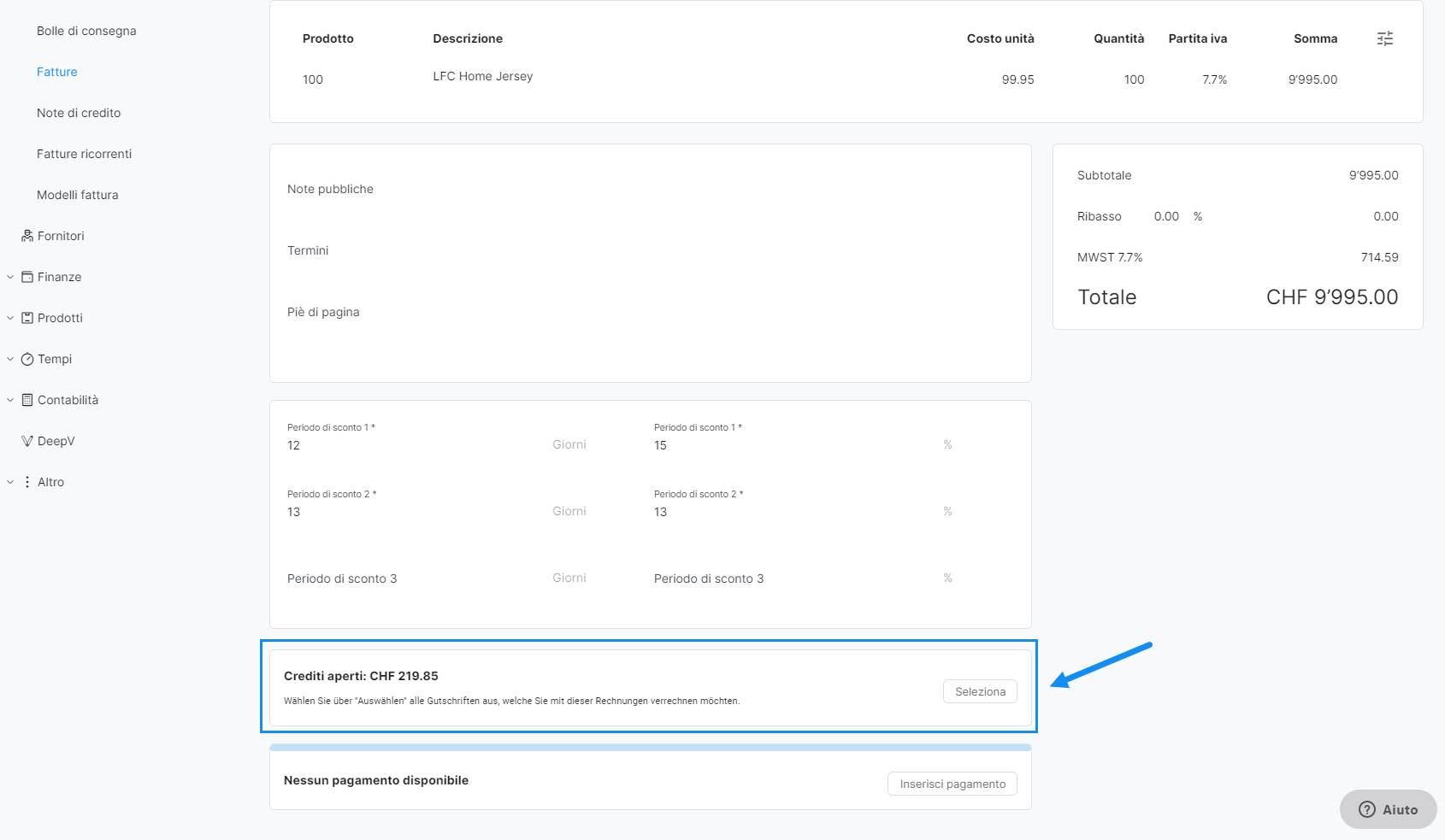Click Descrizione column header
This screenshot has width=1445, height=840.
pyautogui.click(x=468, y=38)
